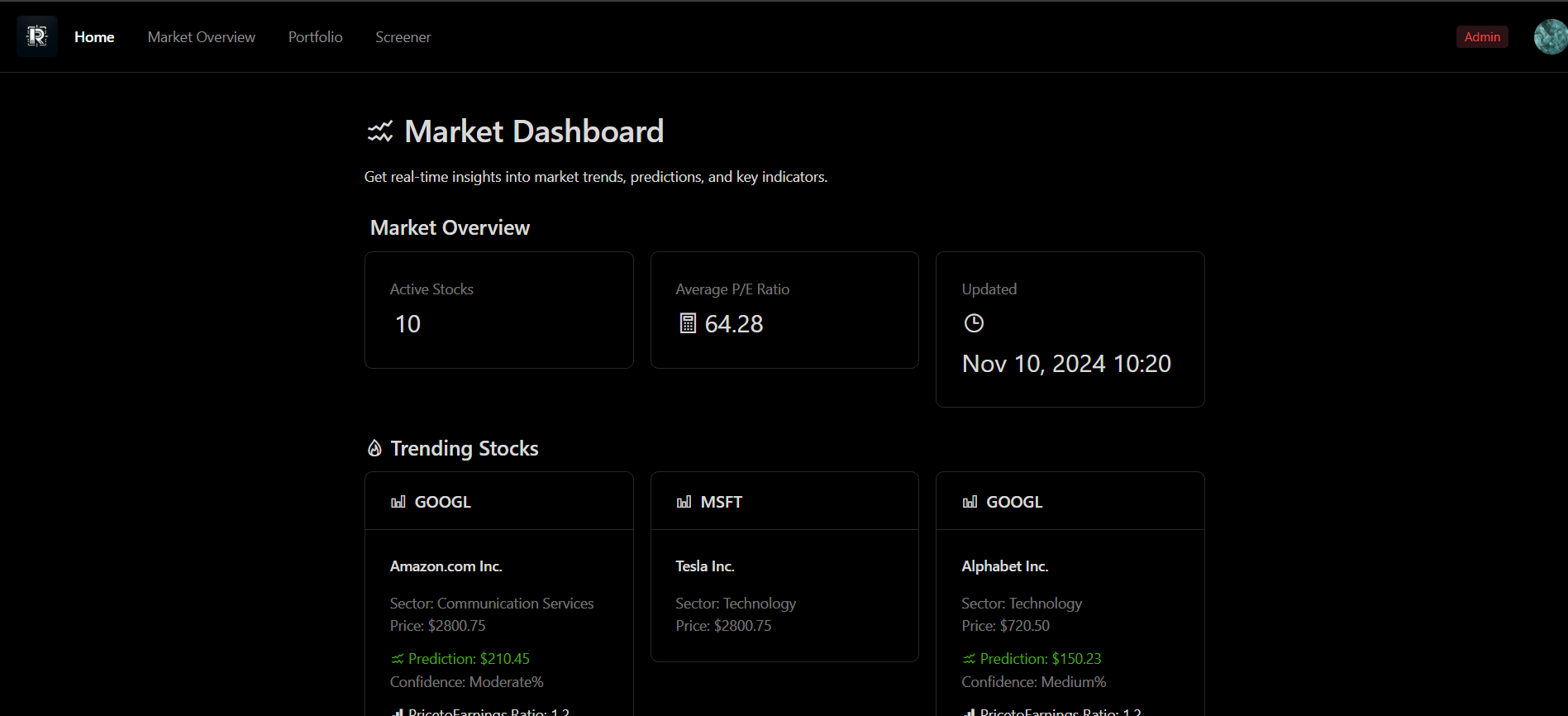Click the Market Overview section heading

coord(450,227)
